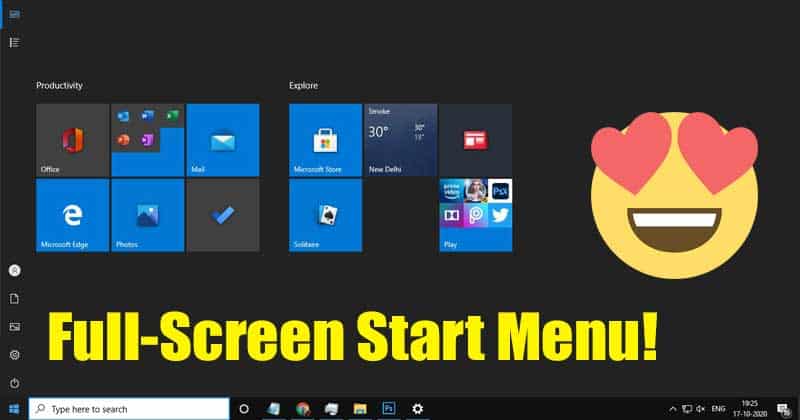Screen dimensions: 800x420
Task: Open Twitter in the Play folder
Action: 501,215
